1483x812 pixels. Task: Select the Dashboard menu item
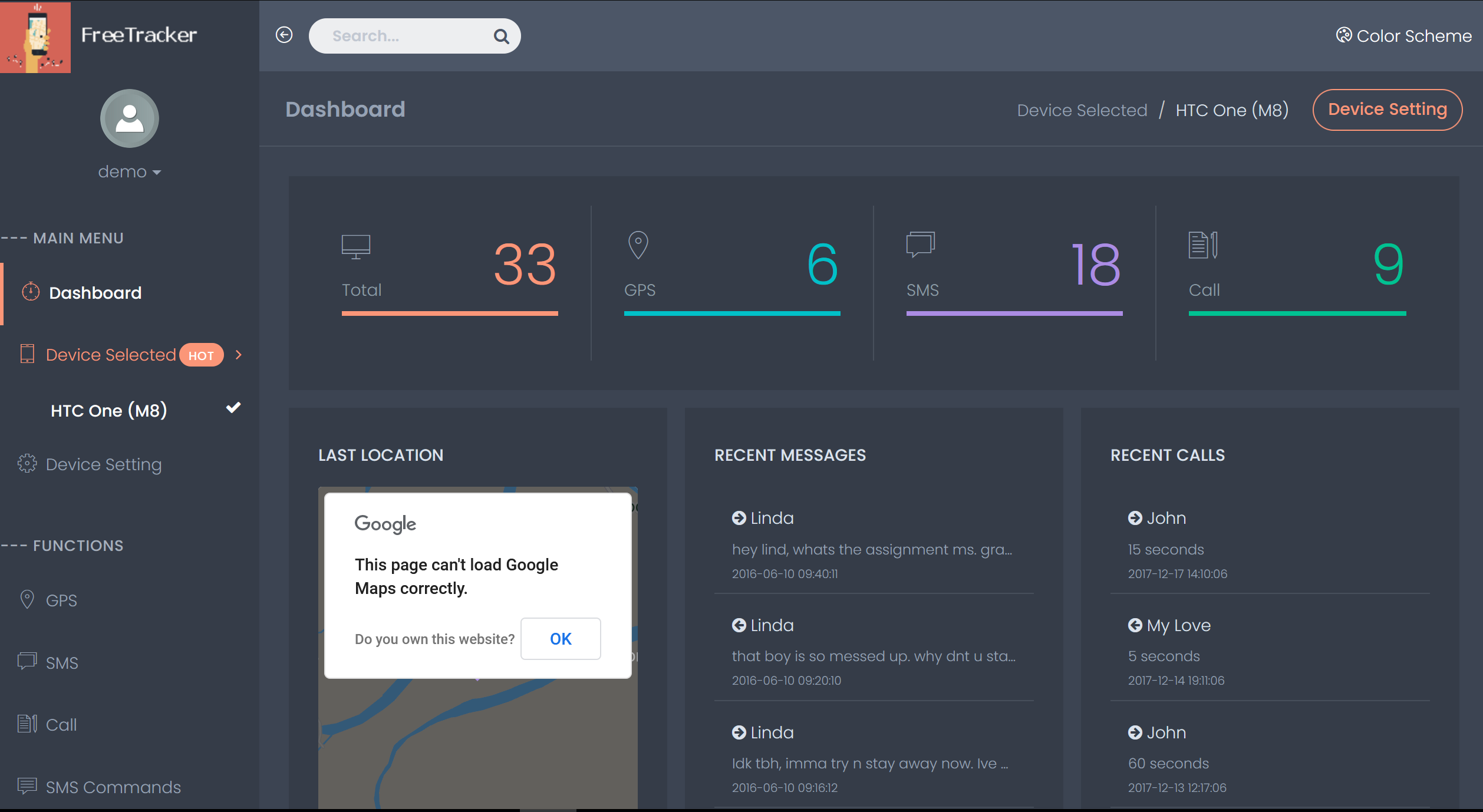click(94, 293)
